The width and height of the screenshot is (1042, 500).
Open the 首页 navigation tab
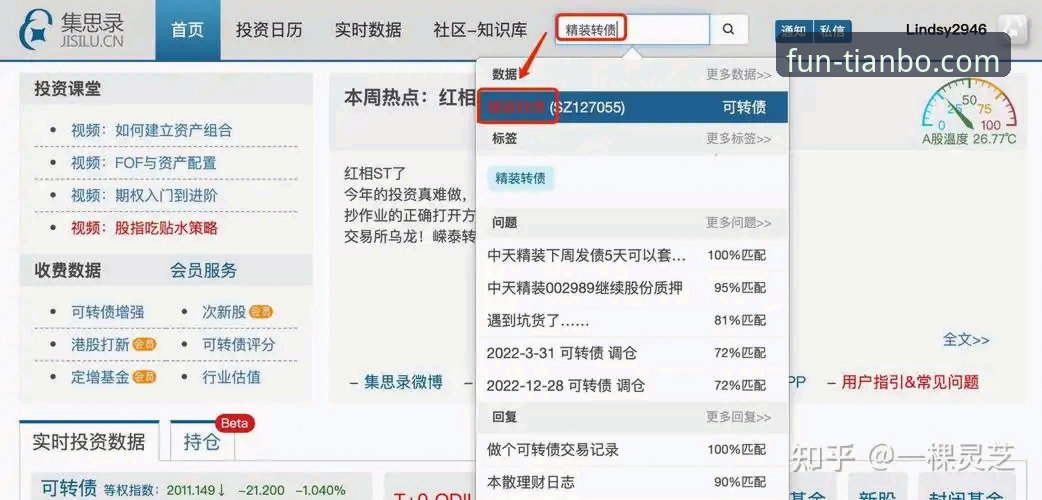pos(187,30)
